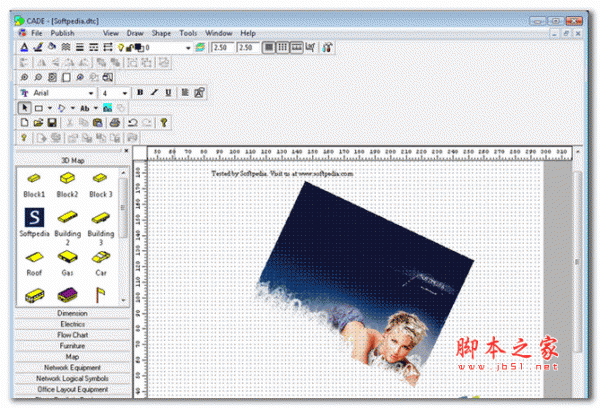Image resolution: width=600 pixels, height=408 pixels.
Task: Click the zoom out magnifier
Action: pos(38,78)
